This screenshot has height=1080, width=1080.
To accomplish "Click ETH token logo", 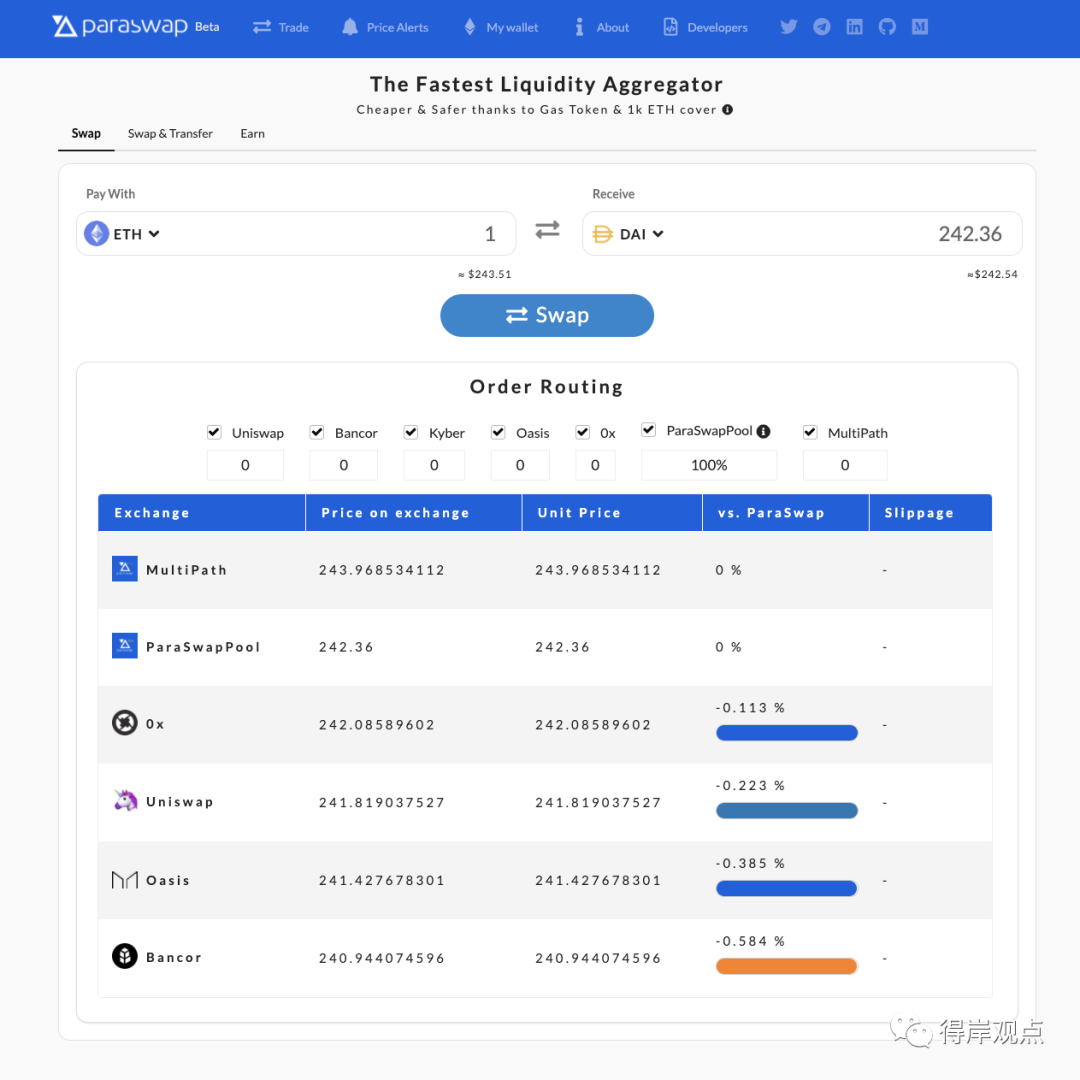I will point(96,233).
